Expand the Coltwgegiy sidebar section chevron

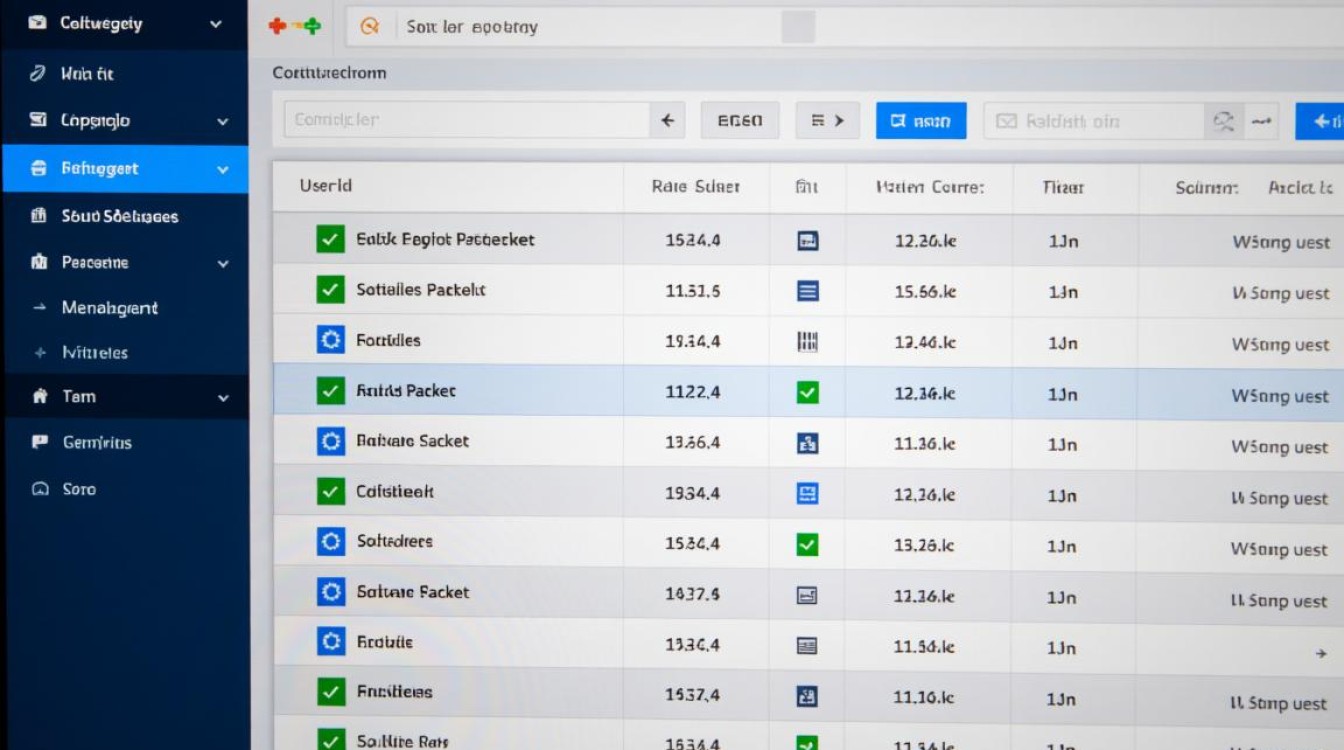coord(216,23)
